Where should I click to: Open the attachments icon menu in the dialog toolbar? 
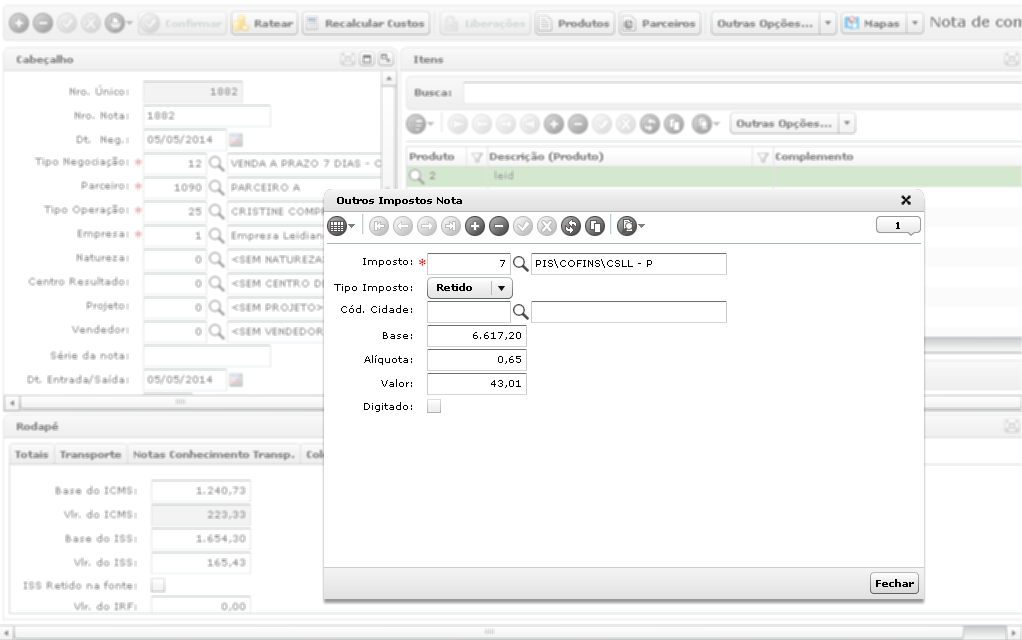[x=630, y=226]
